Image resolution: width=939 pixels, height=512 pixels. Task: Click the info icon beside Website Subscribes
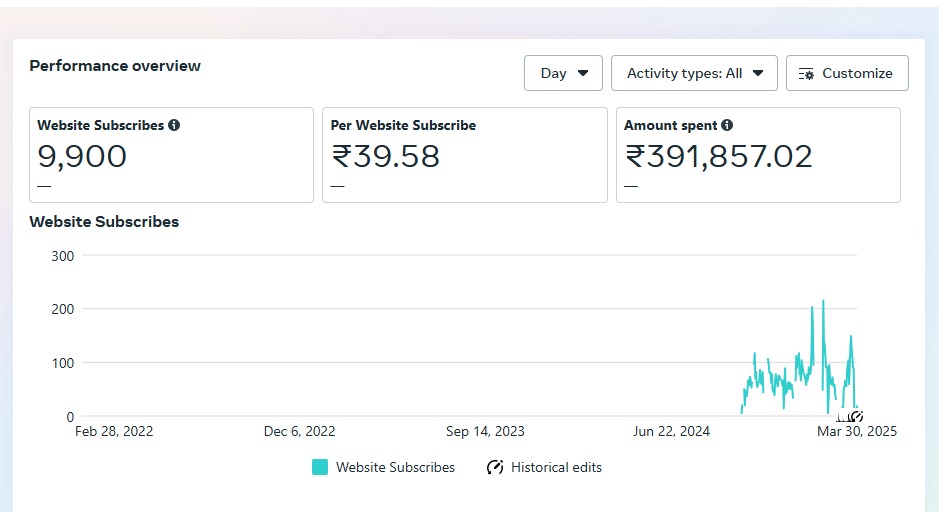(x=174, y=126)
